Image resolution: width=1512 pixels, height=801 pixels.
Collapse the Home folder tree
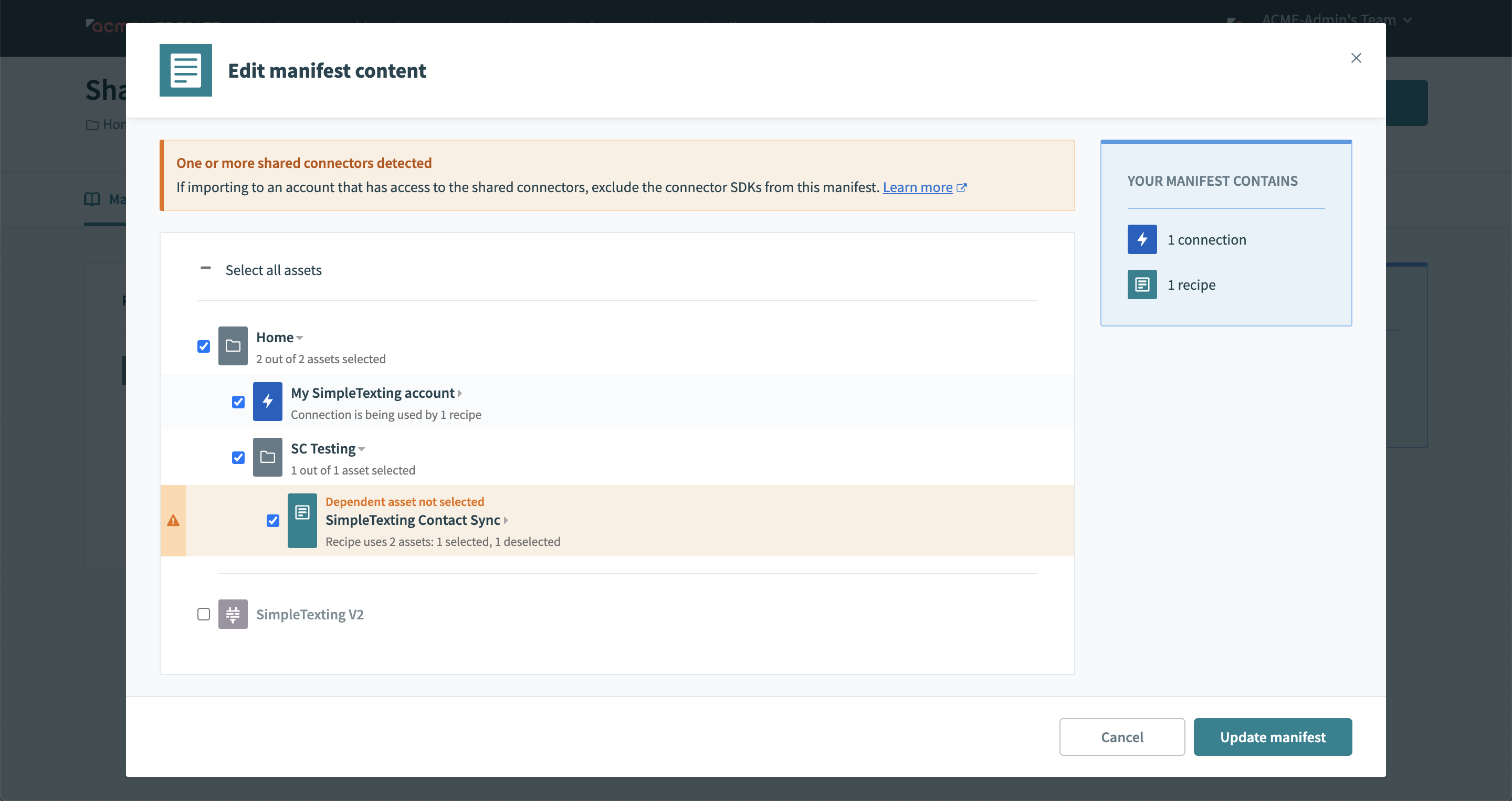pos(300,338)
